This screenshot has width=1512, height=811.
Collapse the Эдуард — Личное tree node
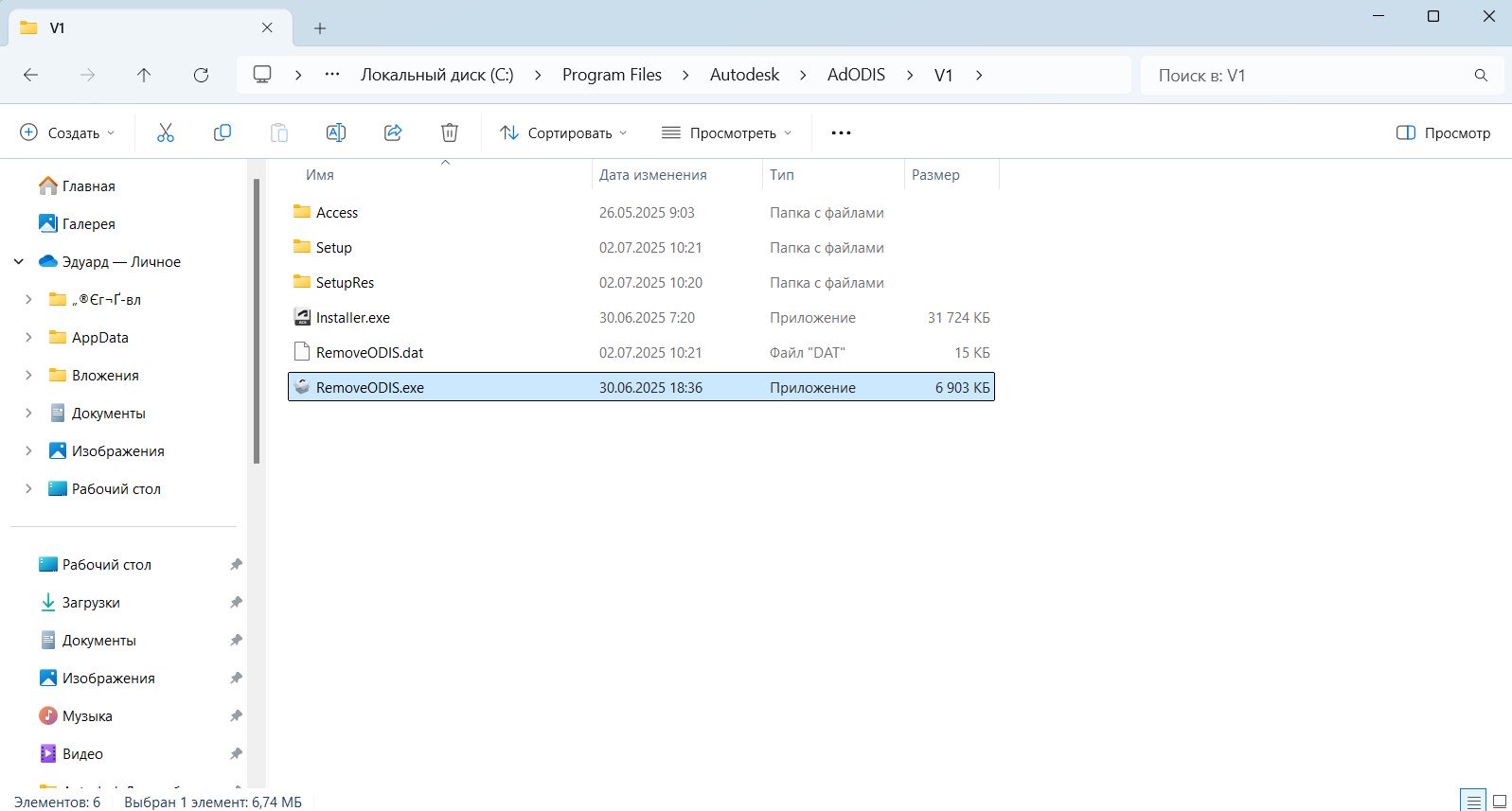[x=19, y=261]
